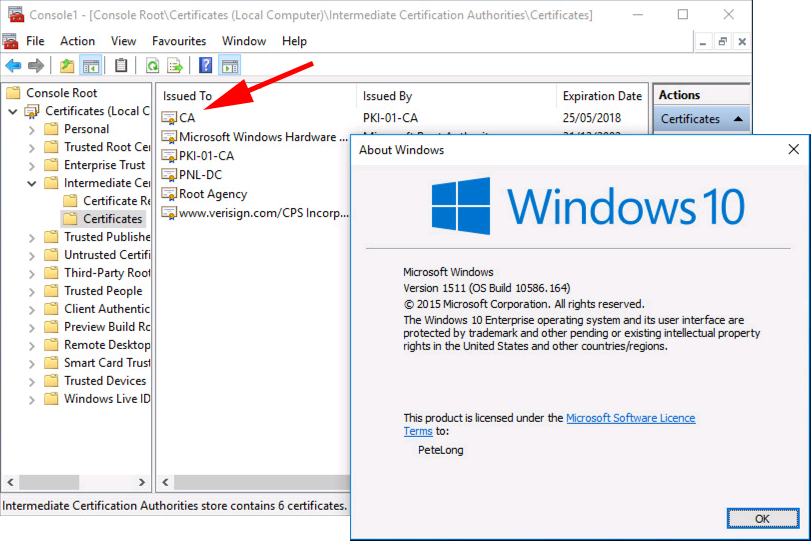Sort list by Issued By column
The height and width of the screenshot is (541, 811).
456,96
